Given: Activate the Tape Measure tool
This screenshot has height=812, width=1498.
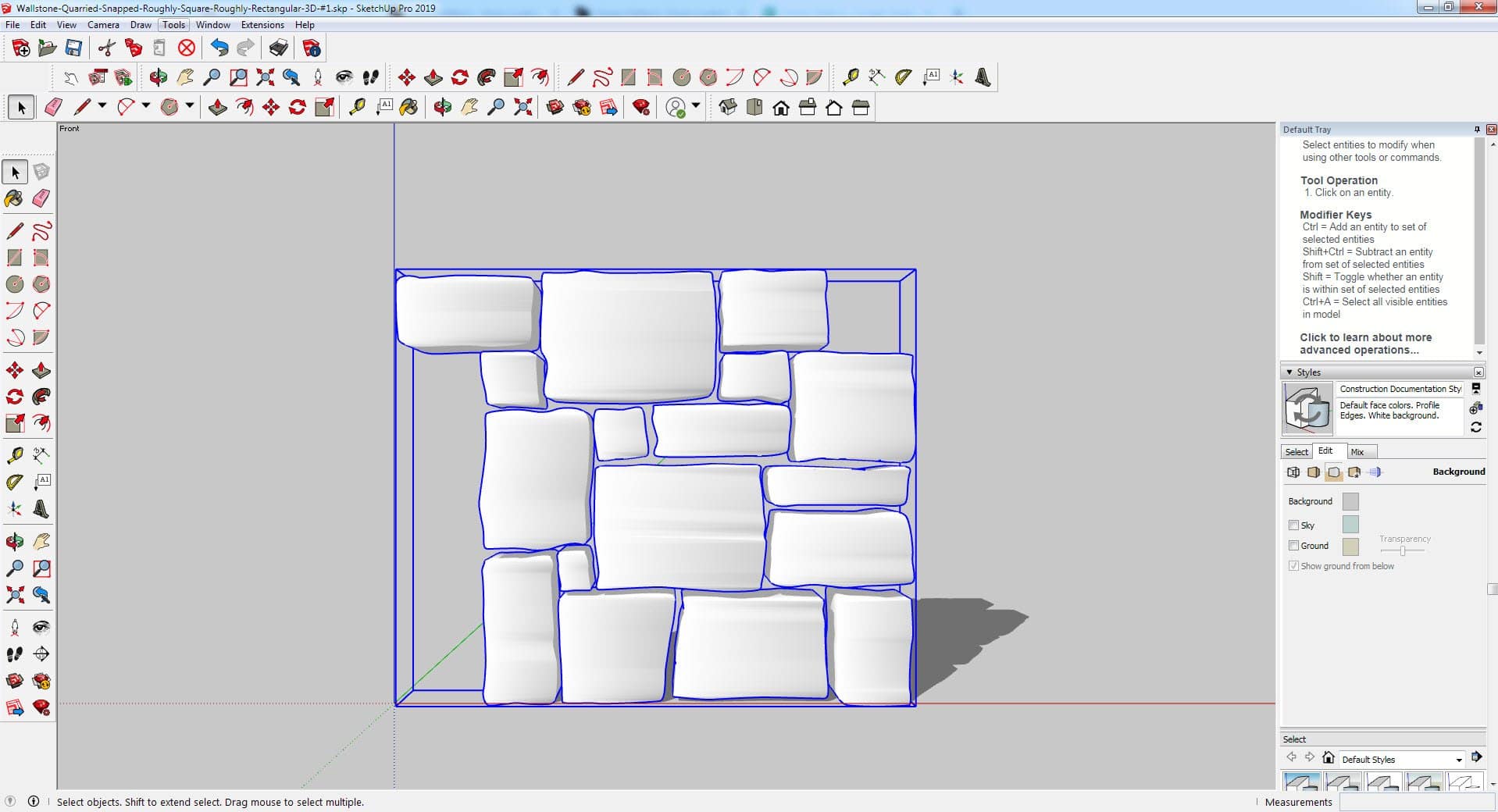Looking at the screenshot, I should coord(14,455).
